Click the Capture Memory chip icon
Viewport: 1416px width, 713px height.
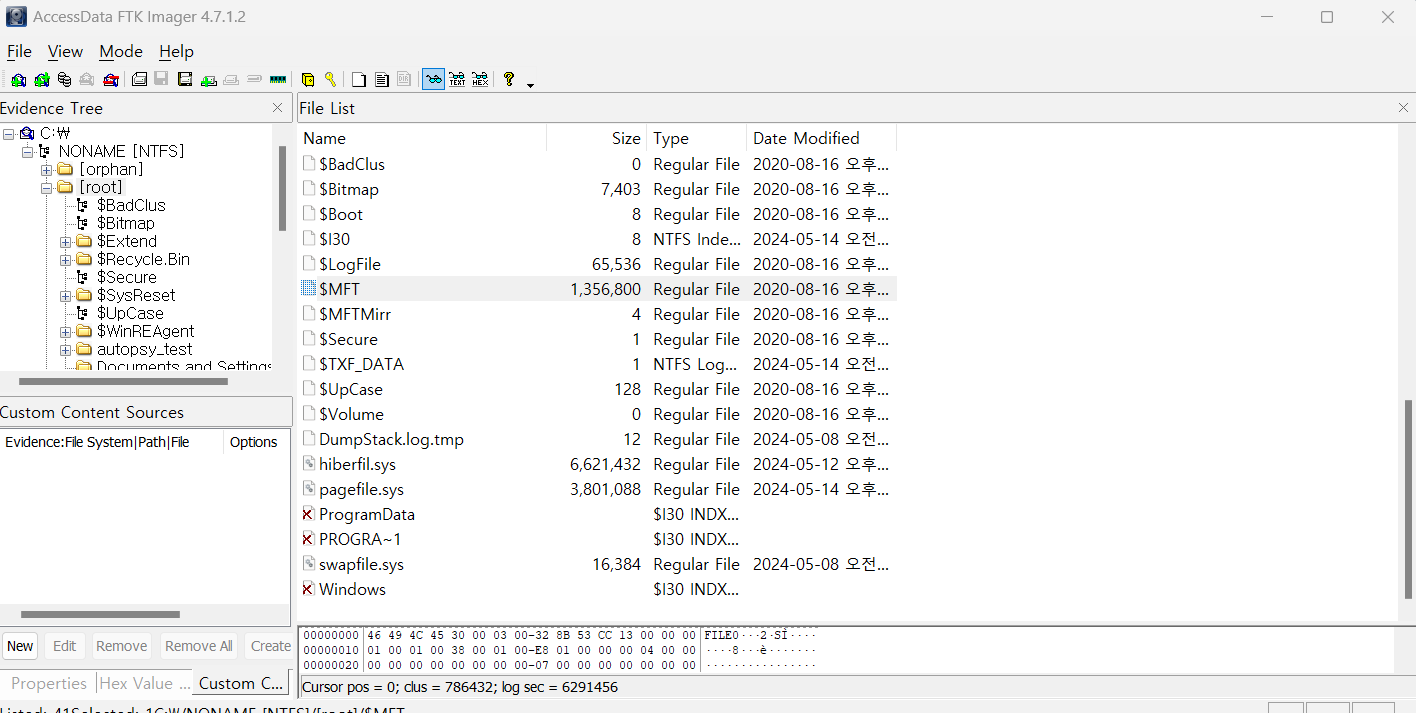tap(278, 79)
